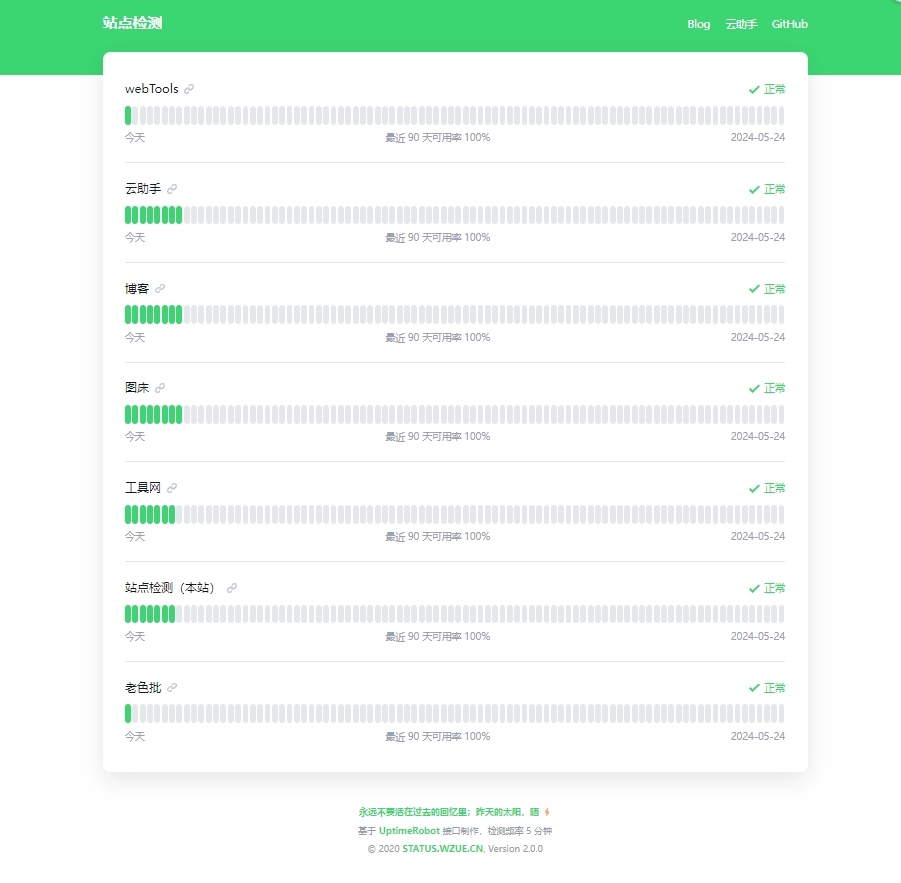Select today's green uptime bar for webTools
The image size is (901, 883).
pos(128,115)
